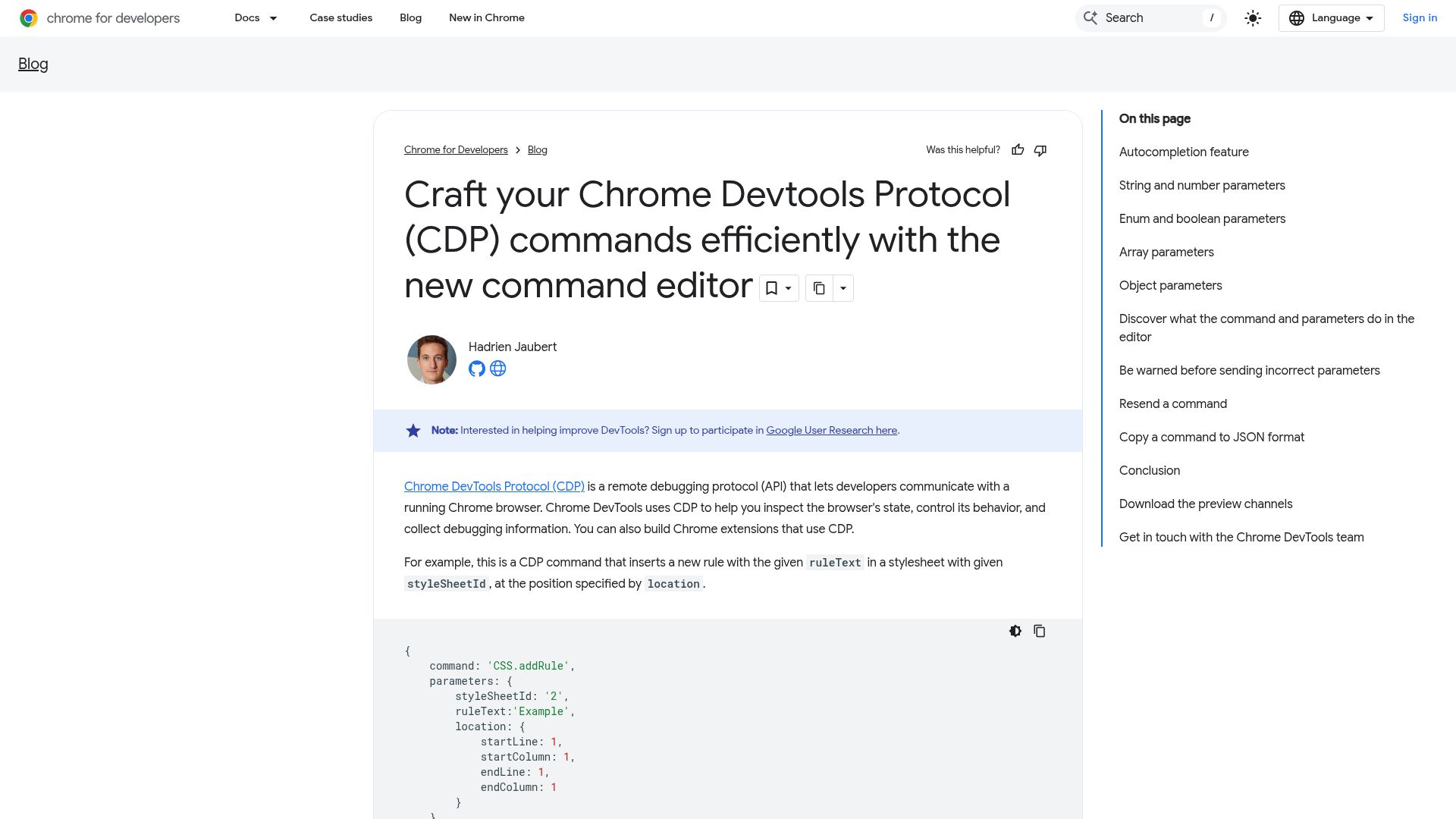This screenshot has width=1456, height=819.
Task: Jump to Object parameters section
Action: point(1171,286)
